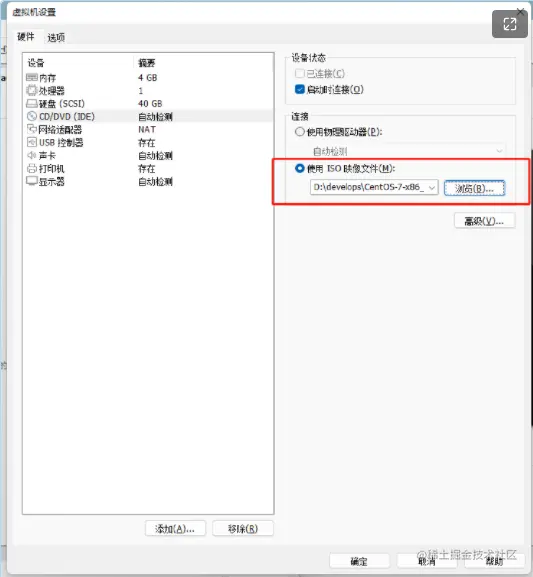
Task: Click the 浏览(B)... button
Action: pyautogui.click(x=474, y=188)
